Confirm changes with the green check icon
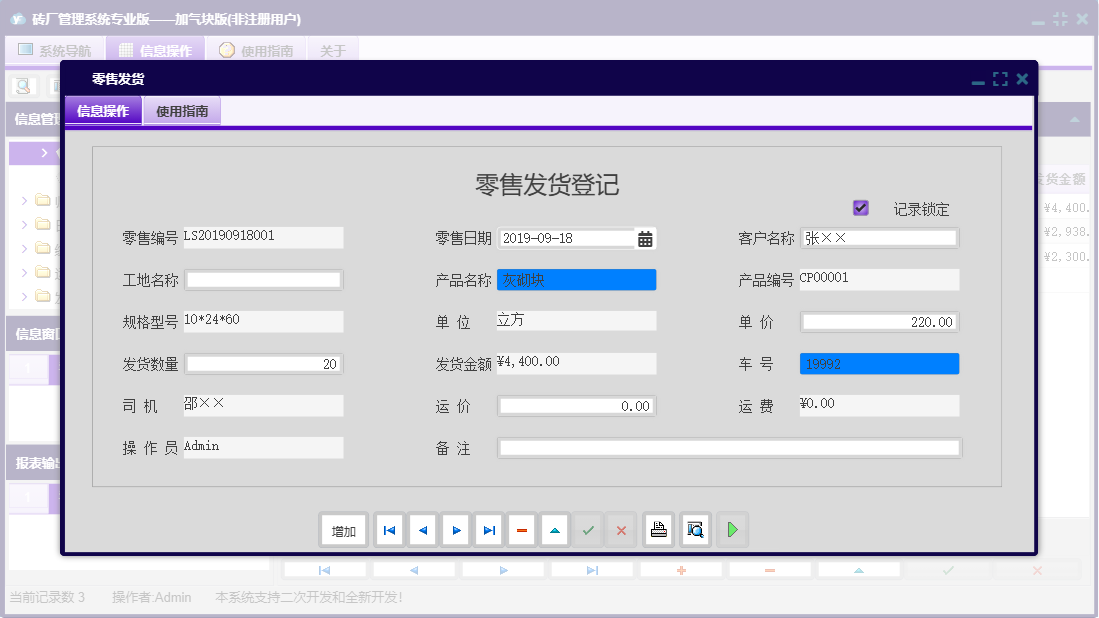Image resolution: width=1099 pixels, height=618 pixels. (588, 530)
